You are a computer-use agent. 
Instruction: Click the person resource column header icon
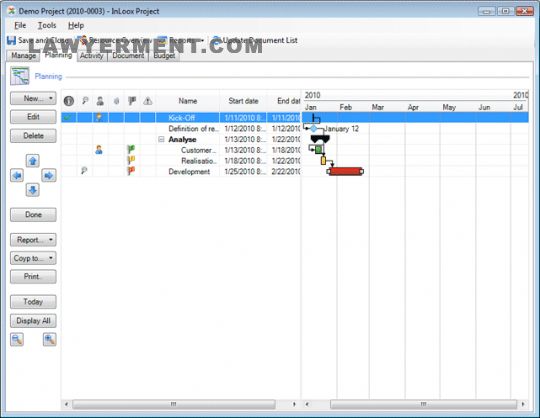tap(100, 101)
